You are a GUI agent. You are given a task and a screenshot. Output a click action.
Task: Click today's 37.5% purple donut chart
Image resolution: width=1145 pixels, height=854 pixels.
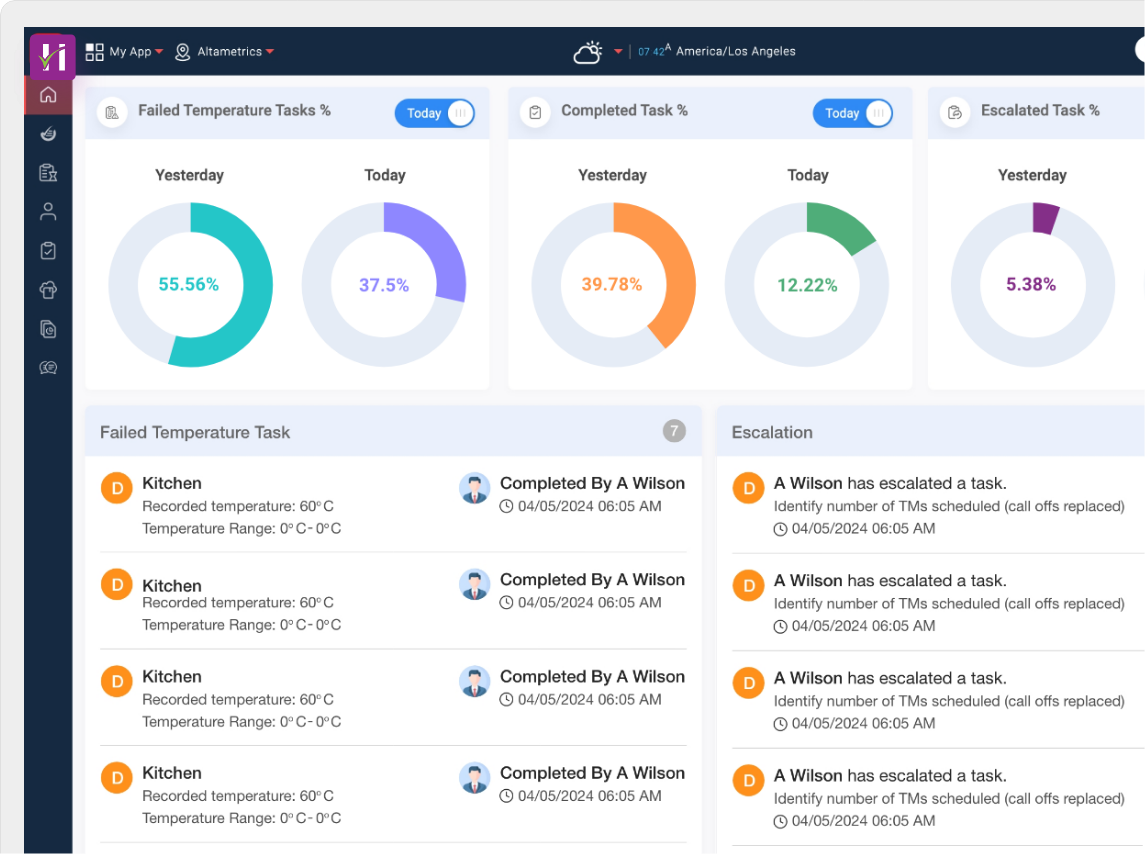(x=384, y=285)
